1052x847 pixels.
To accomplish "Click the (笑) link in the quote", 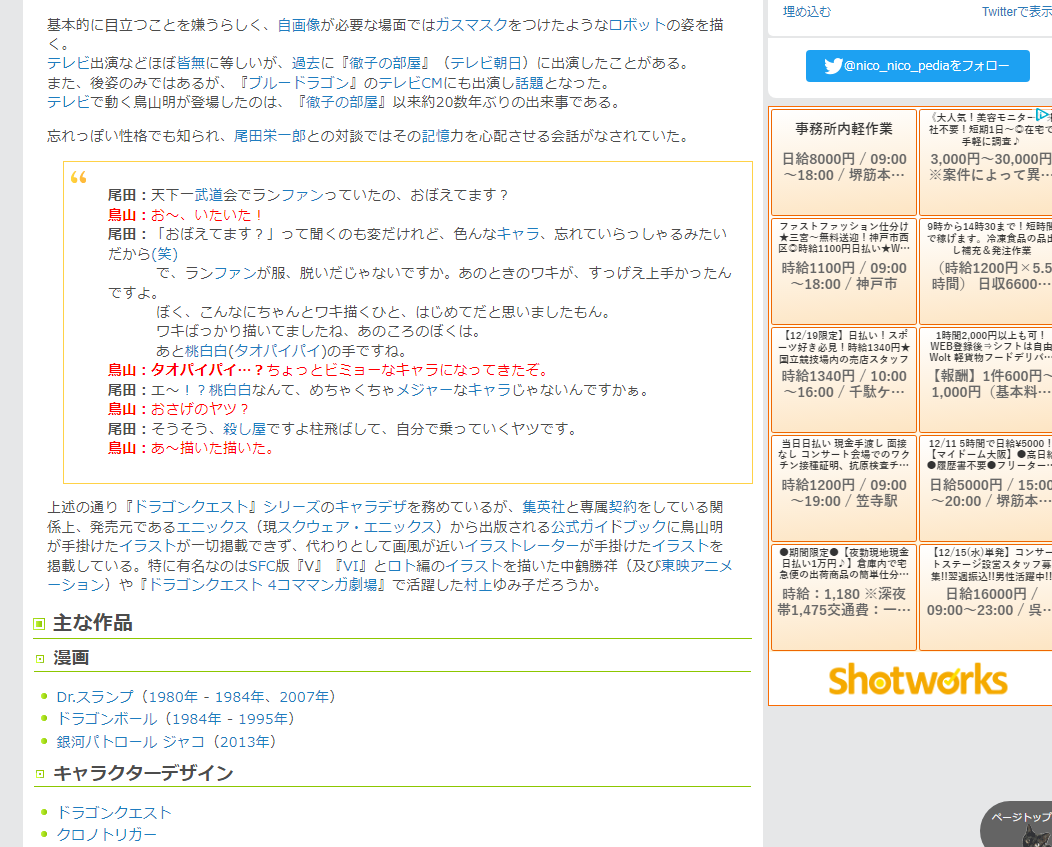I will [164, 254].
